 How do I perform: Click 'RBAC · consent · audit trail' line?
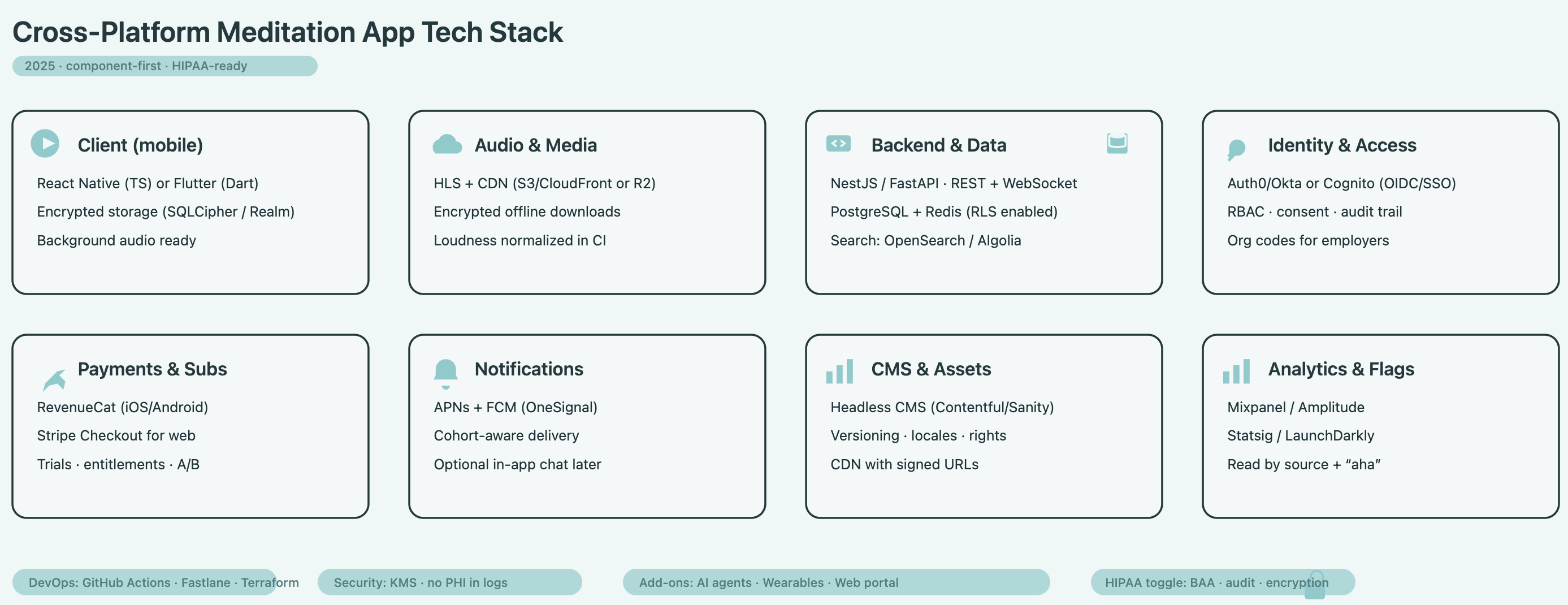[x=1314, y=211]
